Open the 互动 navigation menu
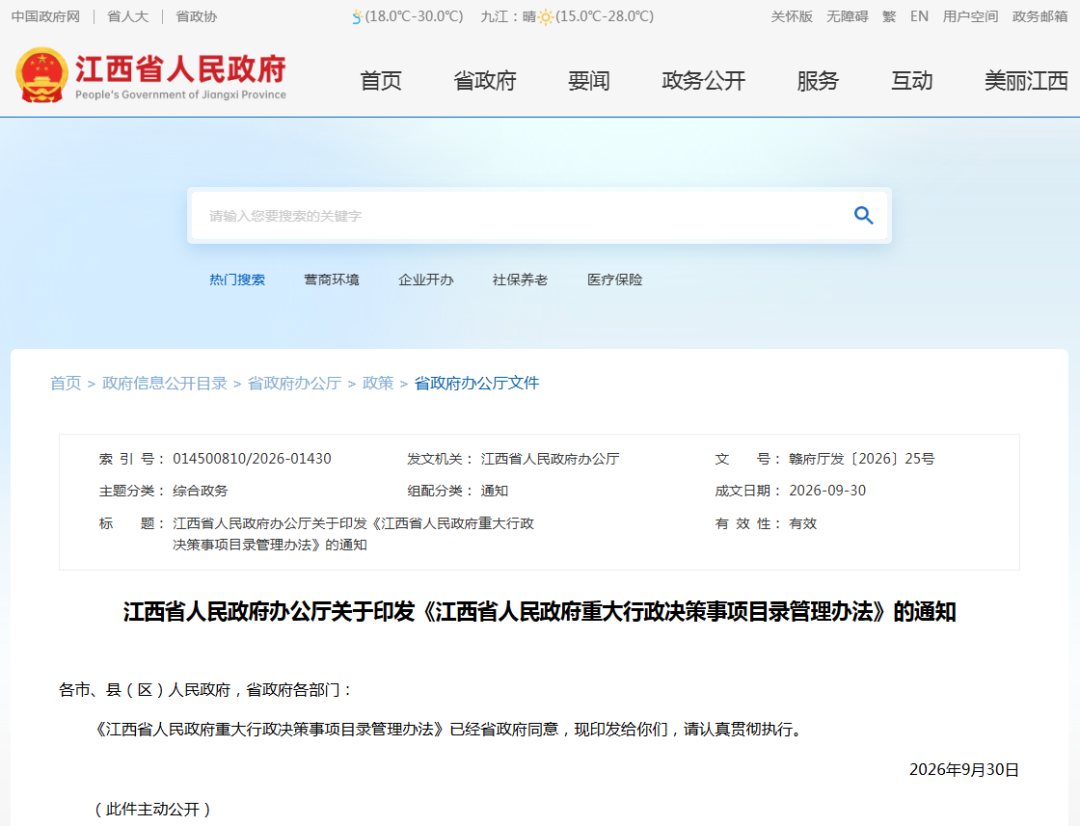 [x=912, y=81]
